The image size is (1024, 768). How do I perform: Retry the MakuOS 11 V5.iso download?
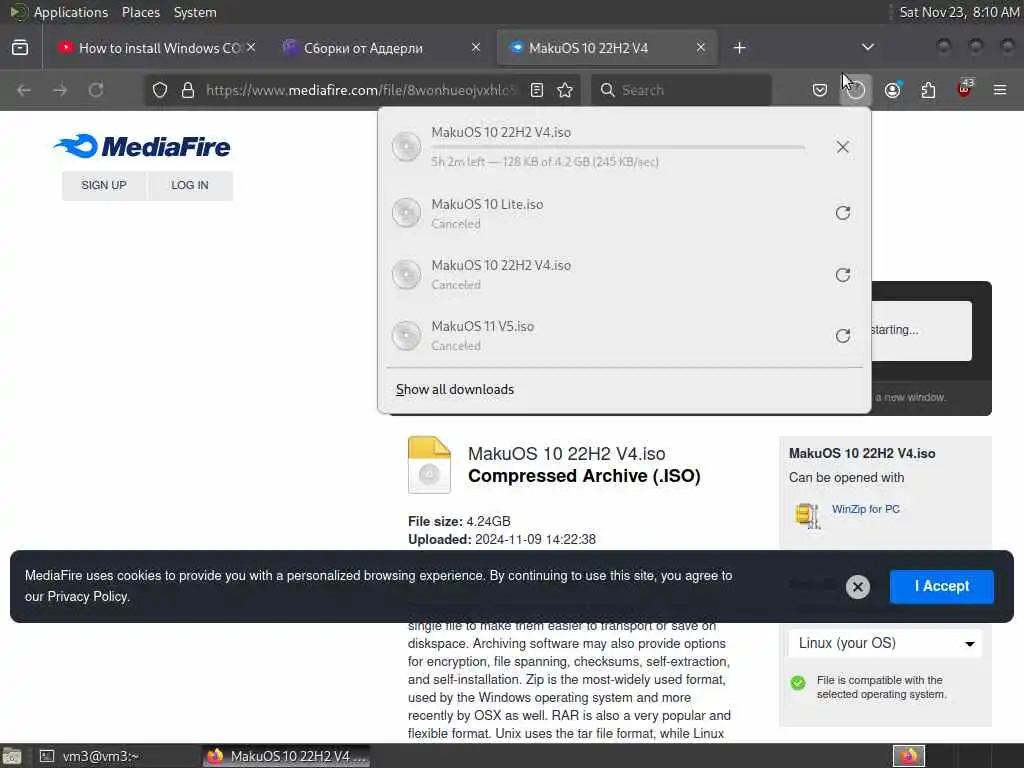click(x=843, y=336)
